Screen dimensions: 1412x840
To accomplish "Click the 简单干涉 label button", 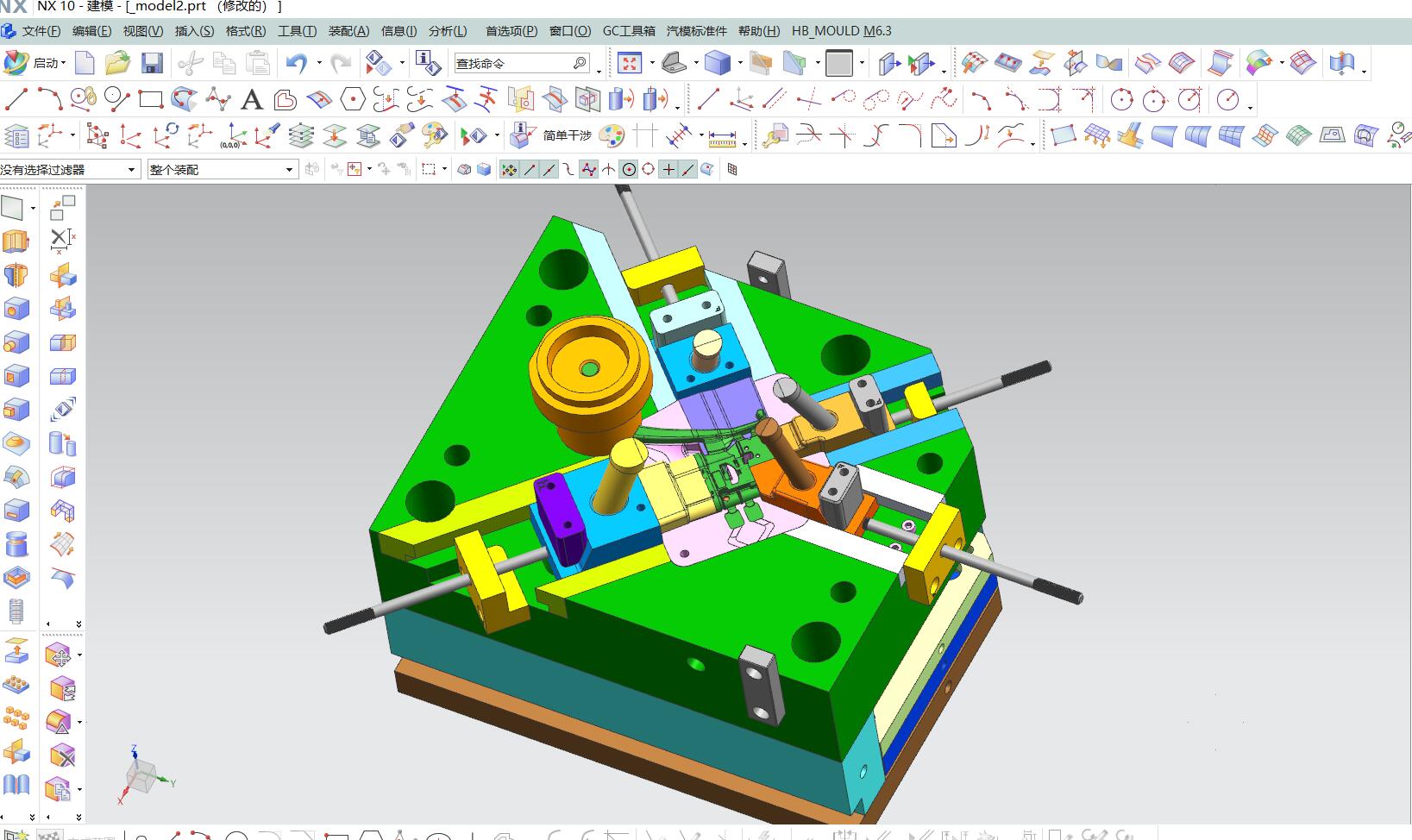I will (568, 135).
